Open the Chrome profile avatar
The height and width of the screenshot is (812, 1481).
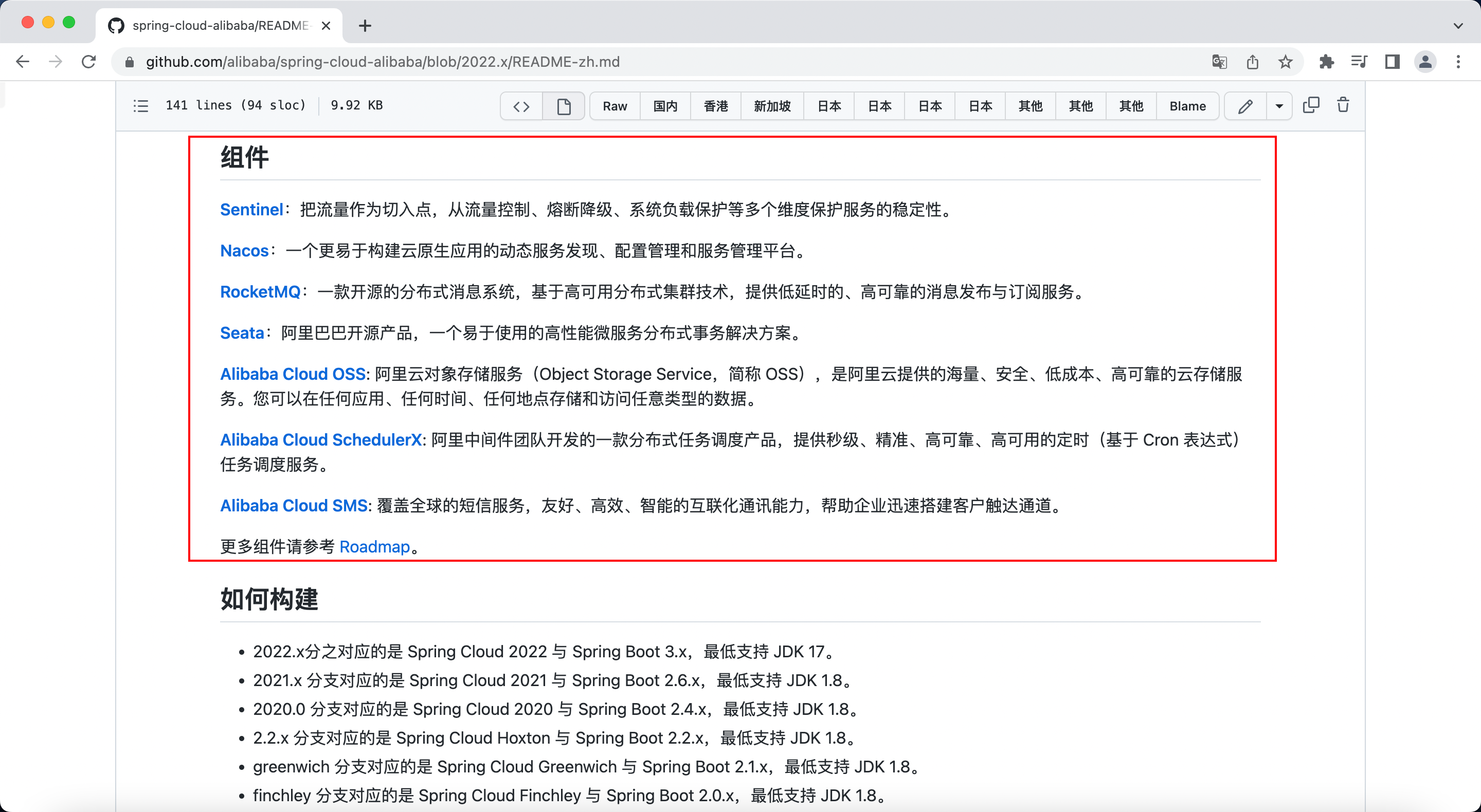pos(1425,62)
